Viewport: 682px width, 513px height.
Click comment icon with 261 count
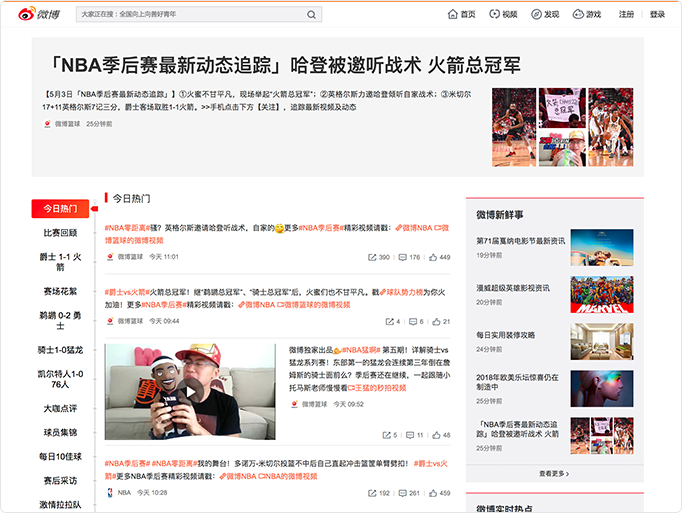(403, 493)
